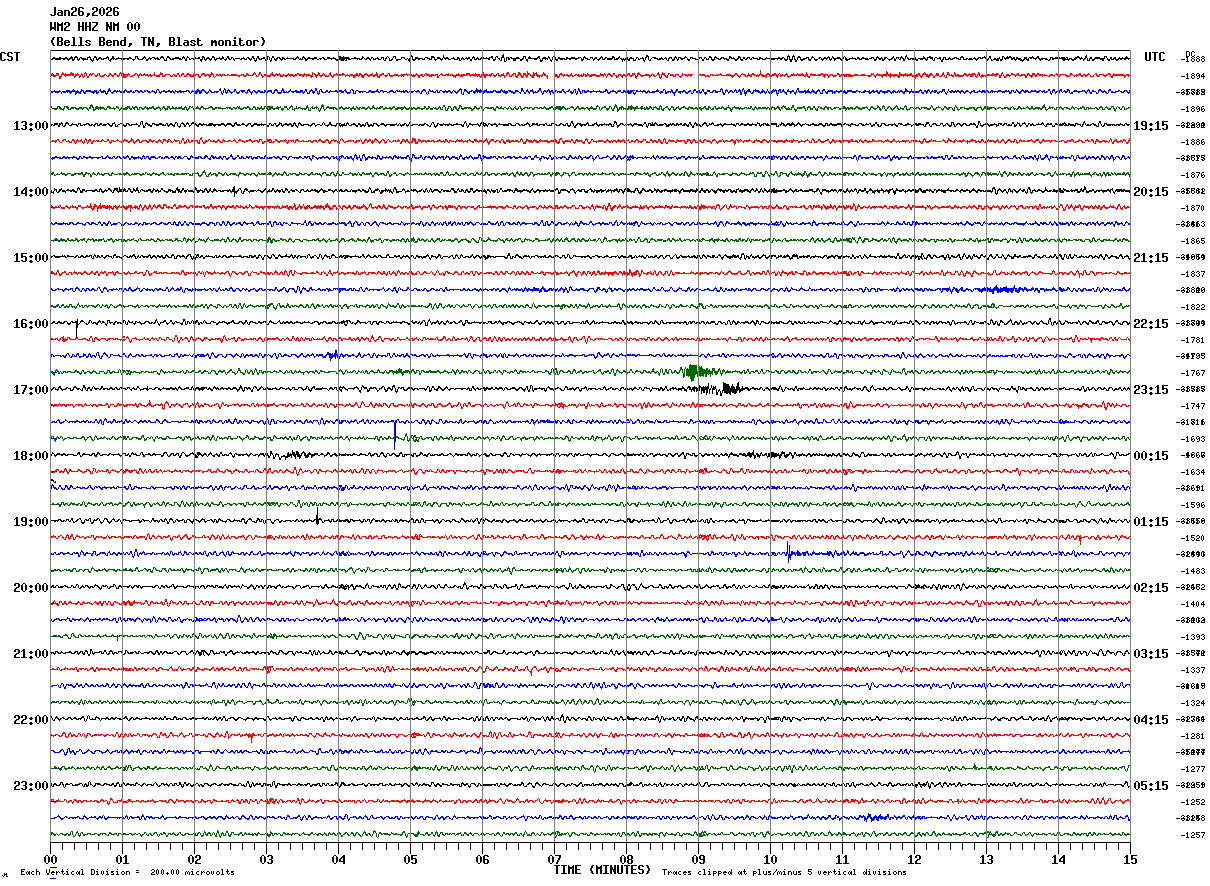The image size is (1210, 886).
Task: Click the 12 minute tick label
Action: 914,859
